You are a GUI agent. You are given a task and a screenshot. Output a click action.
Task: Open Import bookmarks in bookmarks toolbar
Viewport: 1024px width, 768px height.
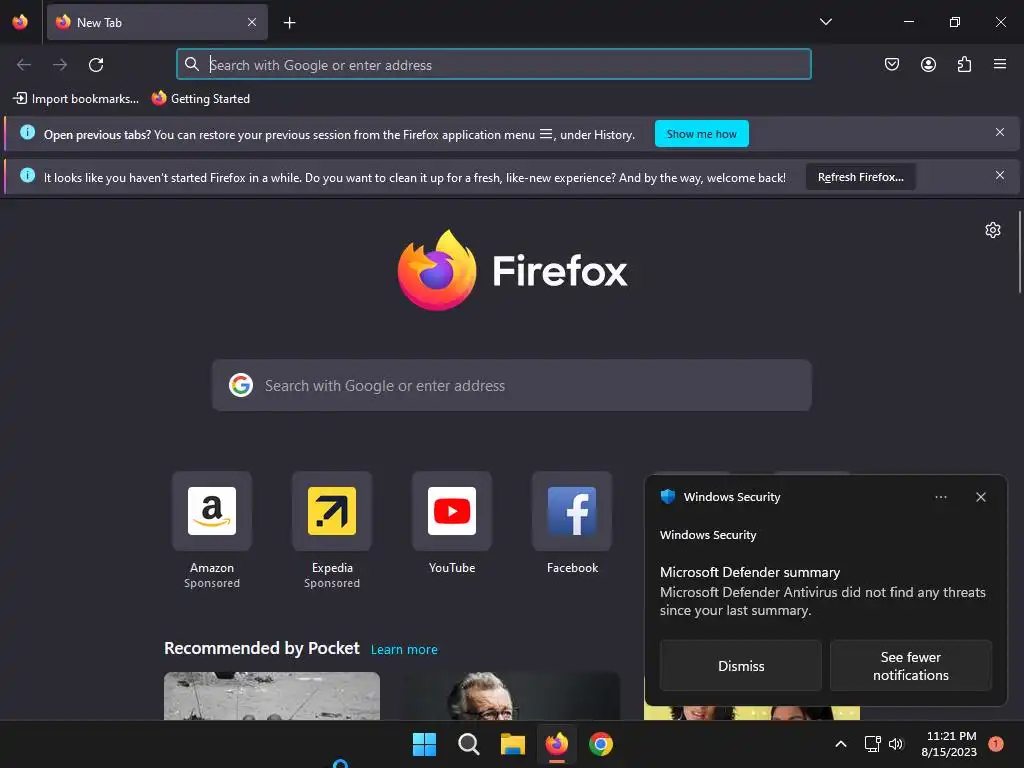coord(76,99)
